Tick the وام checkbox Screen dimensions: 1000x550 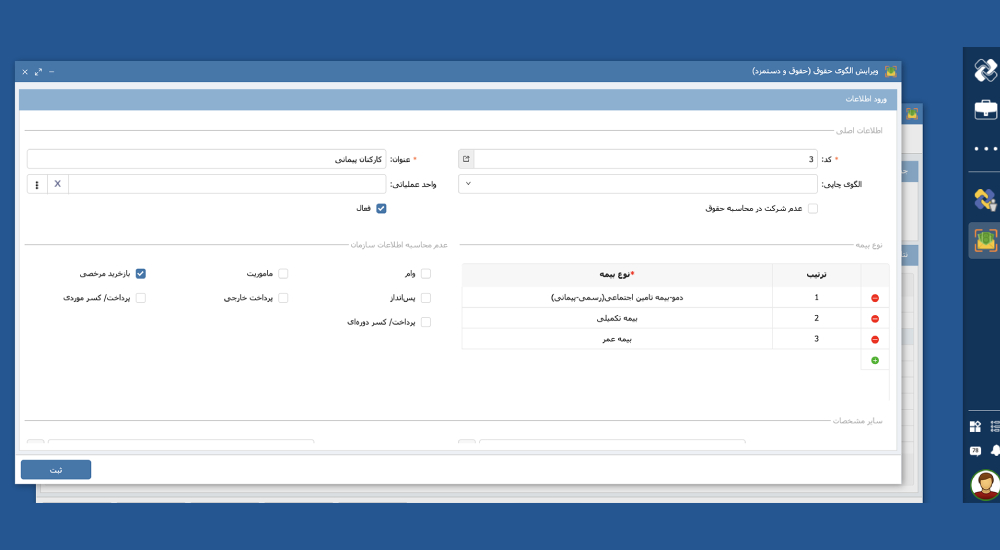(x=426, y=273)
